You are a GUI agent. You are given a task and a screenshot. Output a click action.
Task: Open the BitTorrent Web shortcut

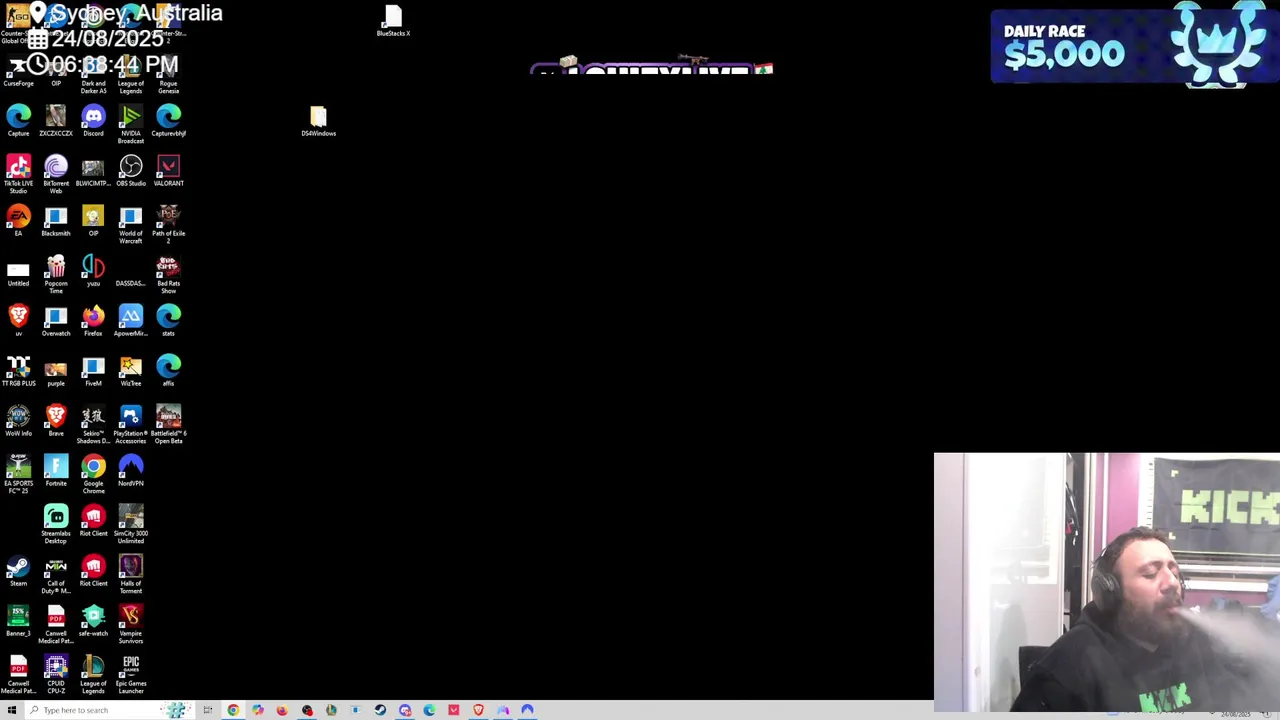click(56, 173)
